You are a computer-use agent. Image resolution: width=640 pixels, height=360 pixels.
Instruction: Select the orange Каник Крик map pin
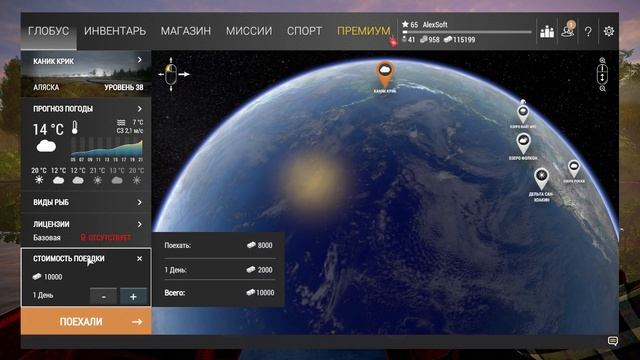[x=385, y=74]
